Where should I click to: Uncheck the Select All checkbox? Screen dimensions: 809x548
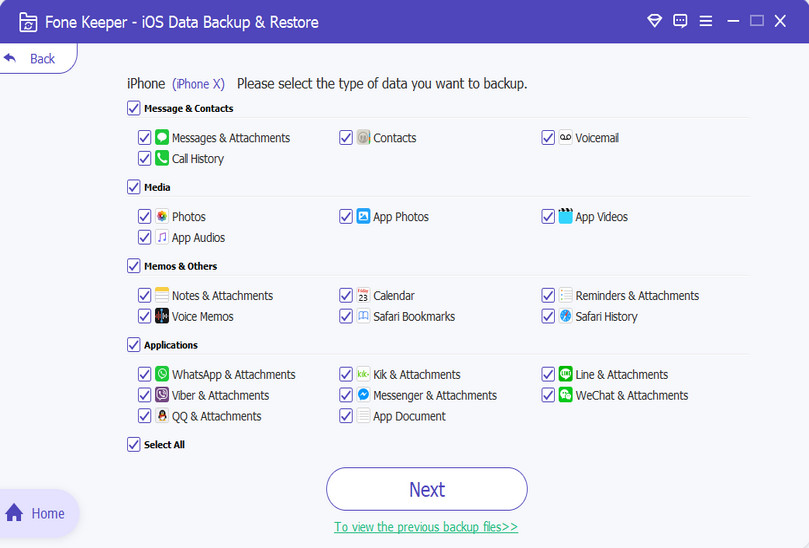(134, 444)
